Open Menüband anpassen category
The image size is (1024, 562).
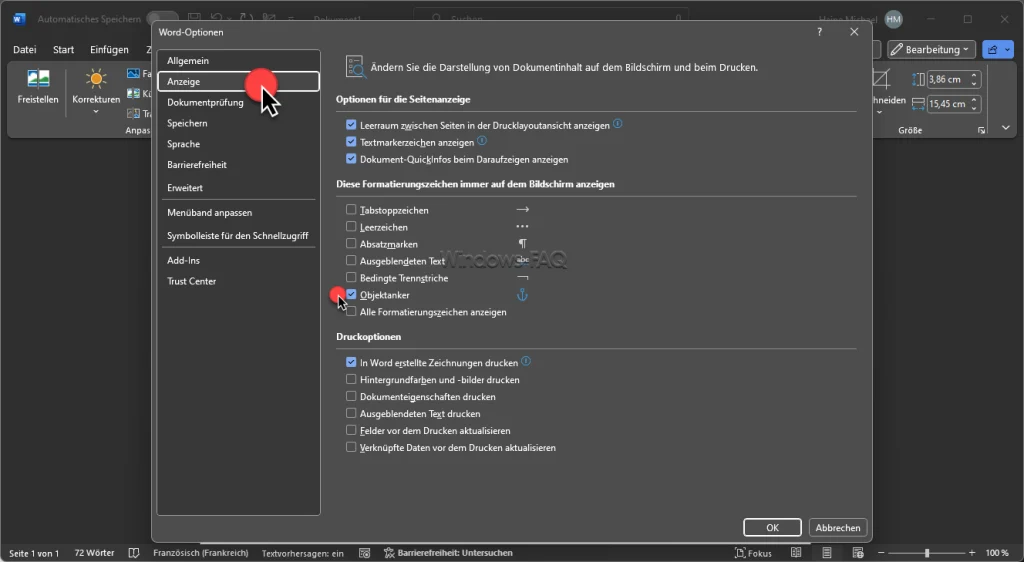pos(238,213)
